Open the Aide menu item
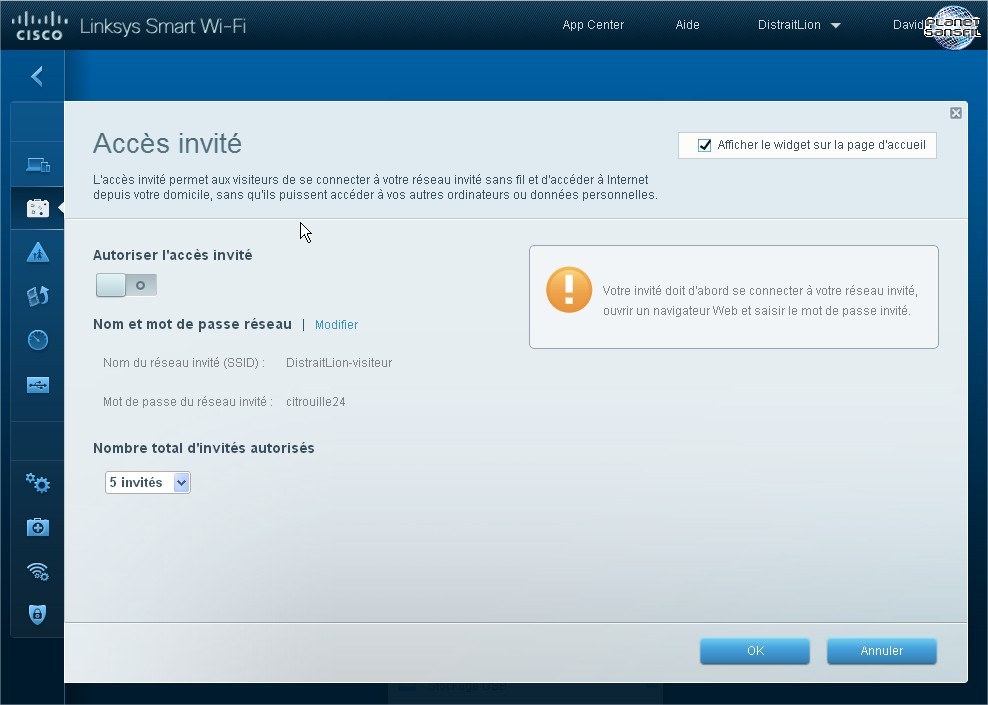This screenshot has height=705, width=988. (687, 25)
